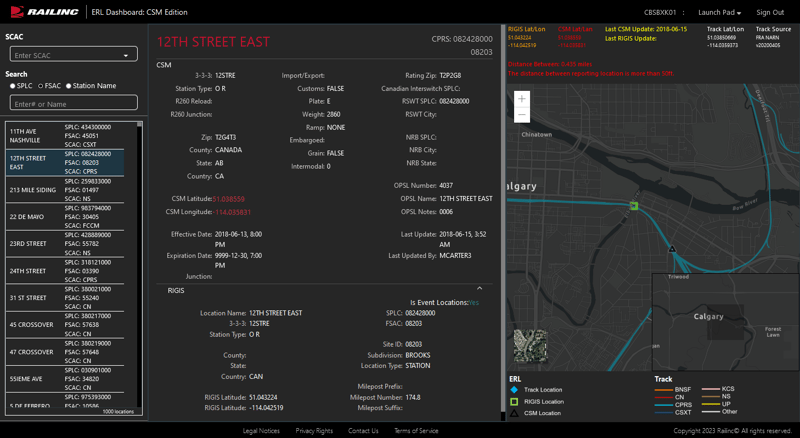Select 24TH STREET location

pos(65,271)
